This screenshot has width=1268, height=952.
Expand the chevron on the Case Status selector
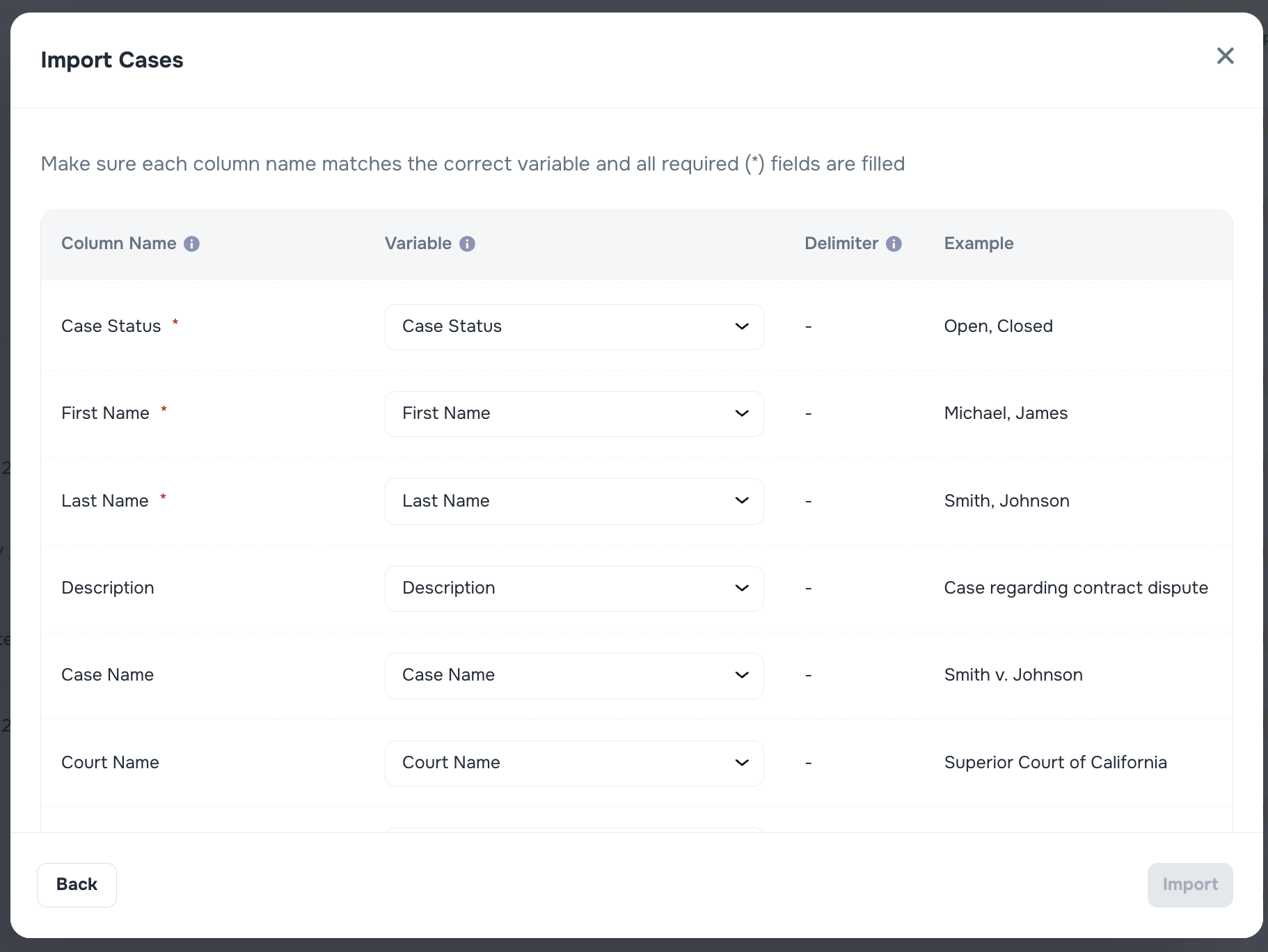[x=742, y=326]
